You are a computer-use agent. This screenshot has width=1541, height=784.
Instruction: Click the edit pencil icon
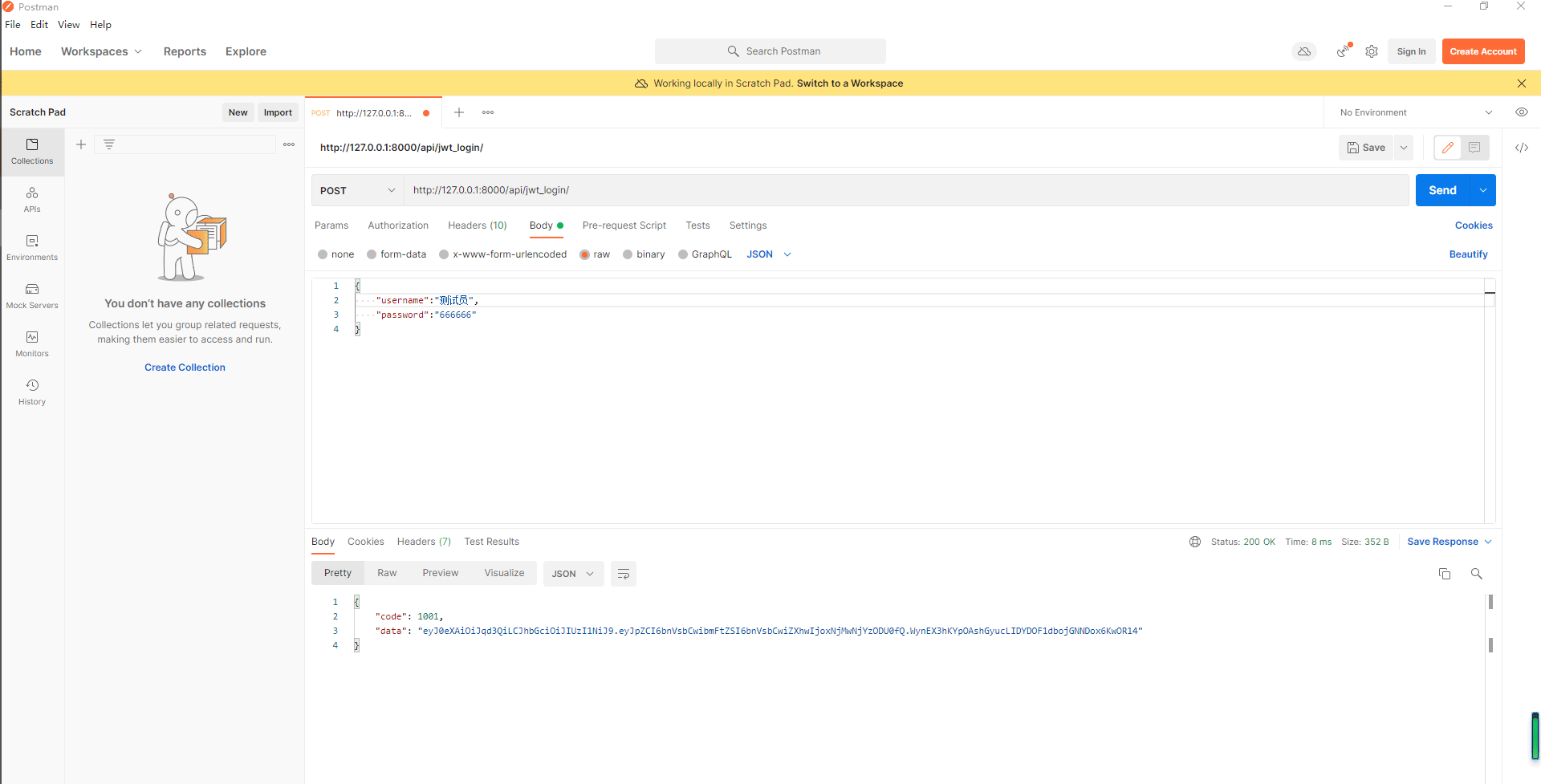pyautogui.click(x=1448, y=148)
